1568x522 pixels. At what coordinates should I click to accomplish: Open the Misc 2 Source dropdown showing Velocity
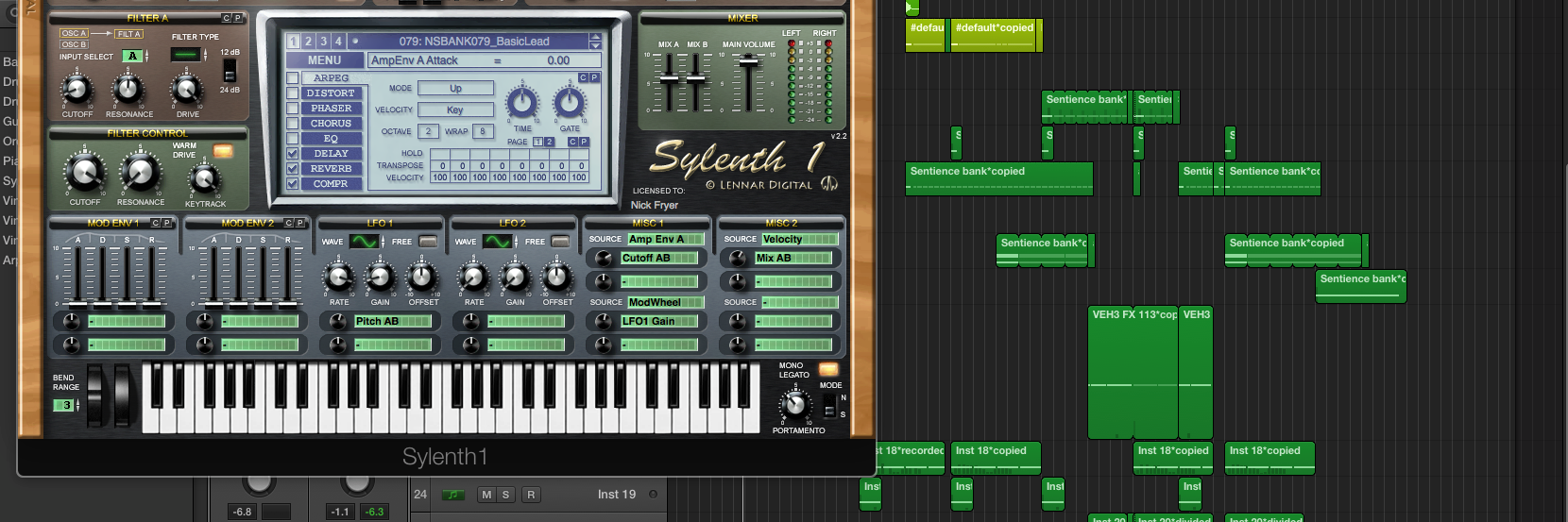(x=800, y=240)
